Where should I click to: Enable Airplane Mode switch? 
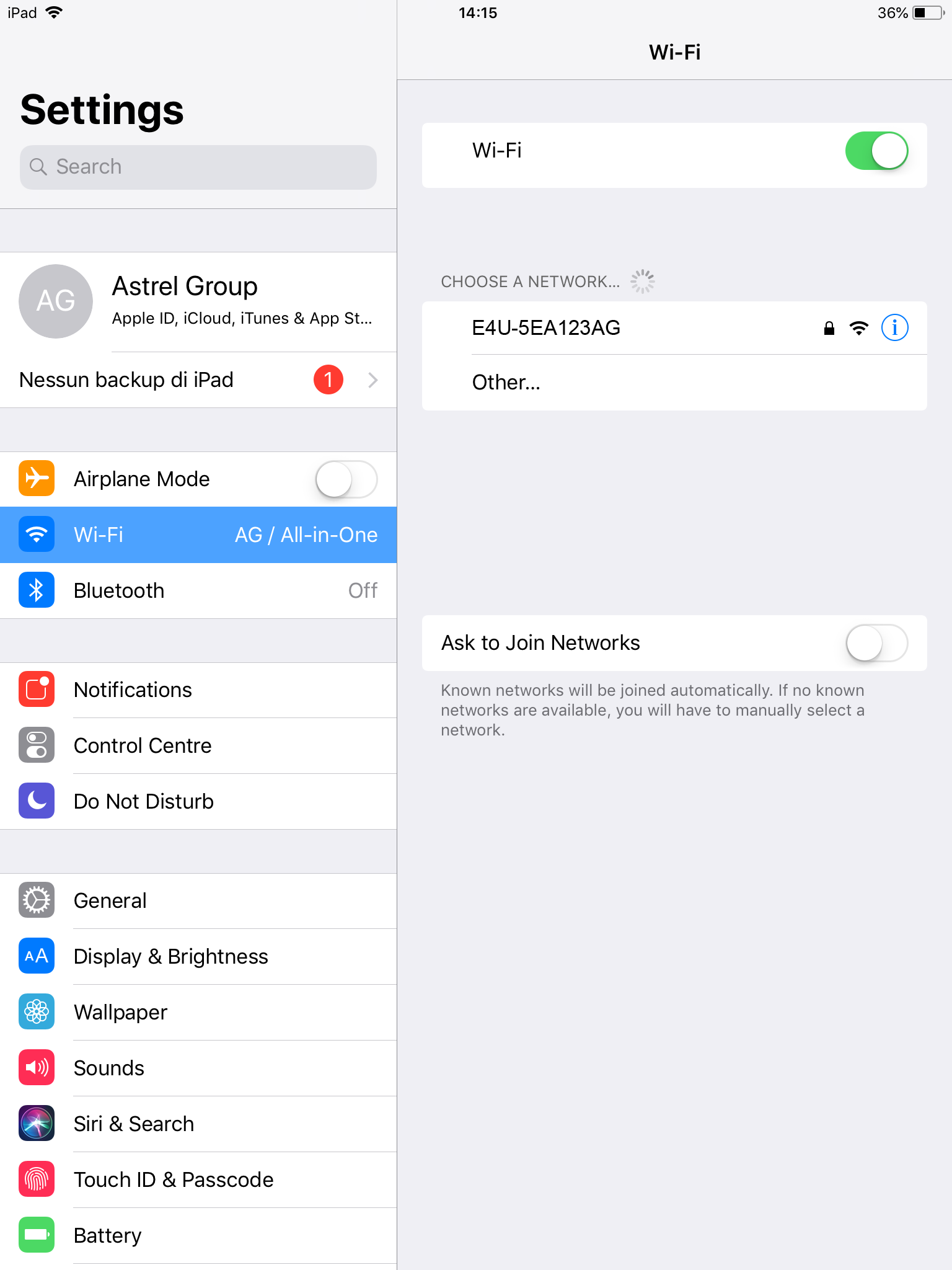(346, 479)
